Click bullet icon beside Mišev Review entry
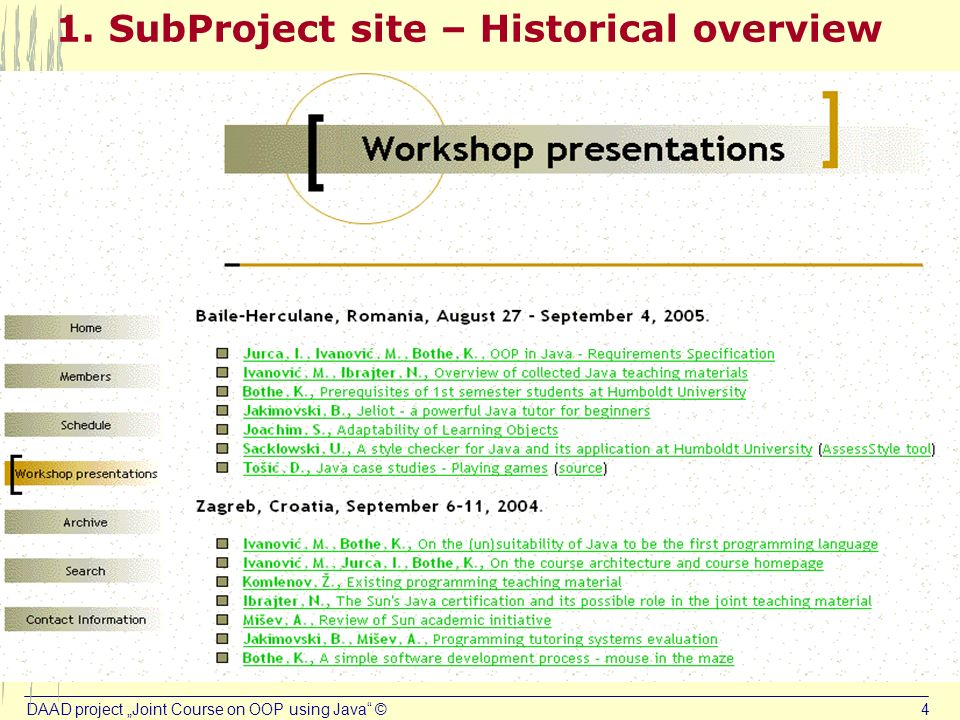 pyautogui.click(x=222, y=619)
